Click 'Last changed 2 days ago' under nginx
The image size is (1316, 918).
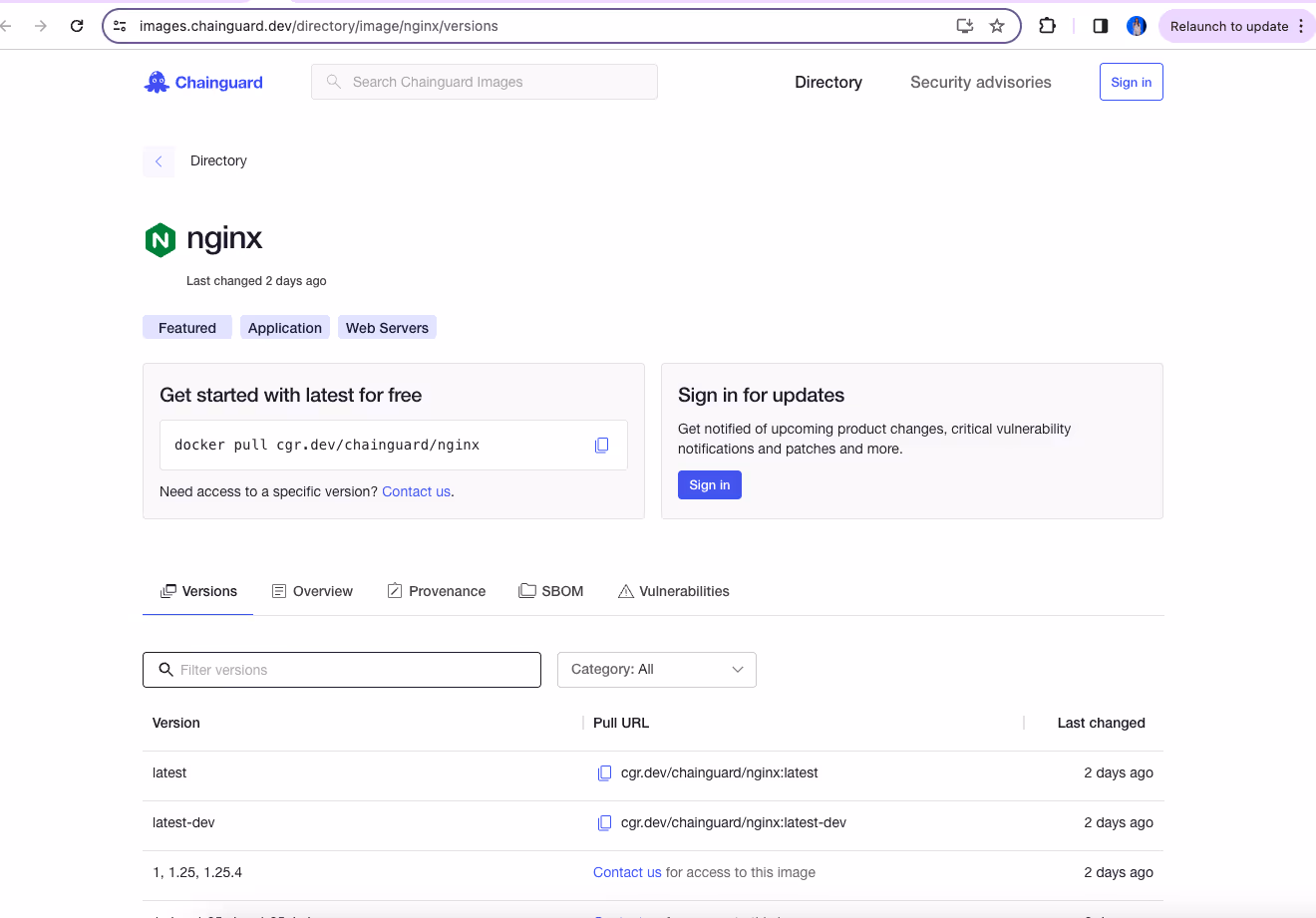point(256,281)
